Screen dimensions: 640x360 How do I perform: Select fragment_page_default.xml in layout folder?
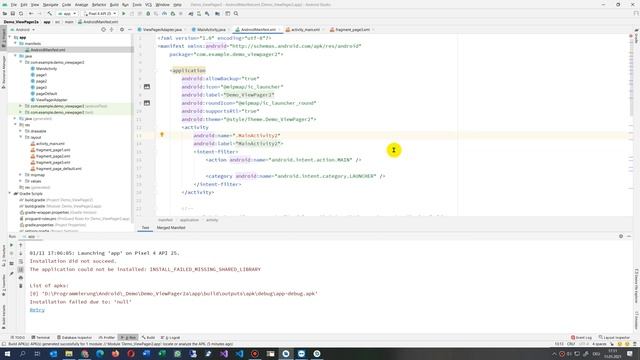[x=58, y=169]
